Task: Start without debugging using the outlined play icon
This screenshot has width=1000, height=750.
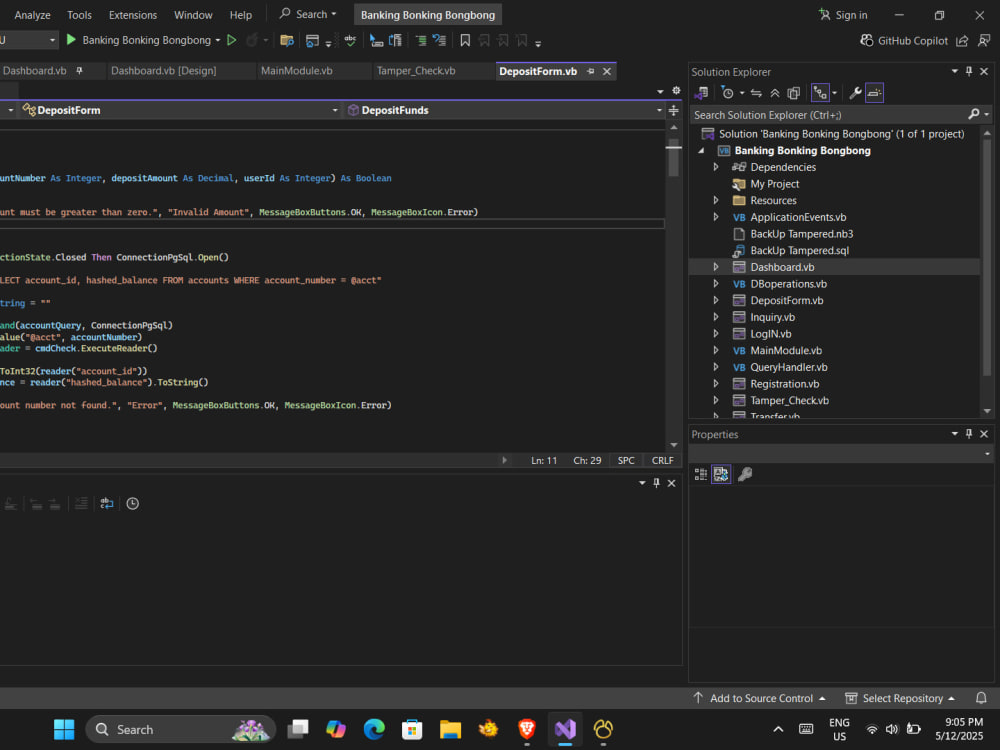Action: 232,40
